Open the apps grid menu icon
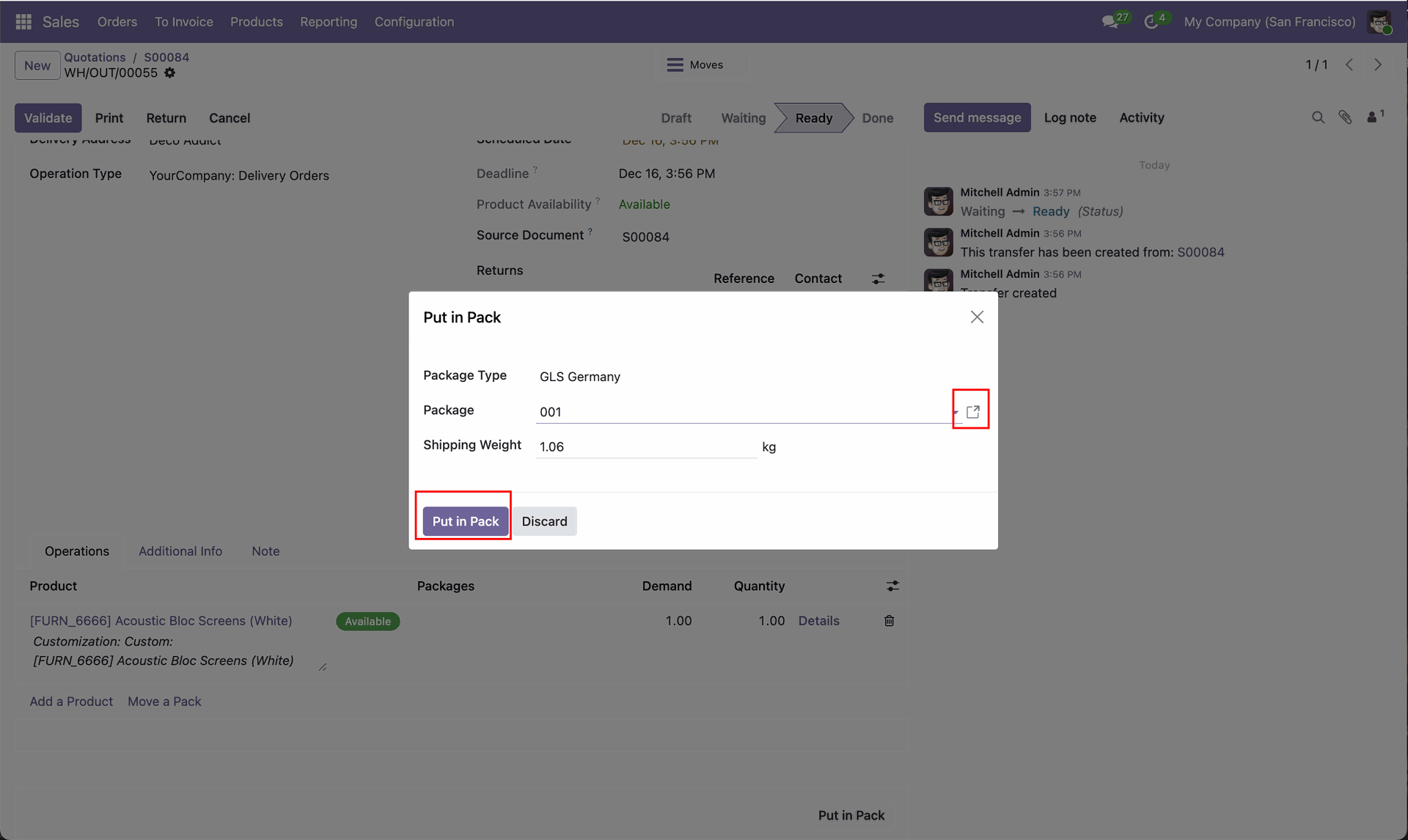 [23, 22]
